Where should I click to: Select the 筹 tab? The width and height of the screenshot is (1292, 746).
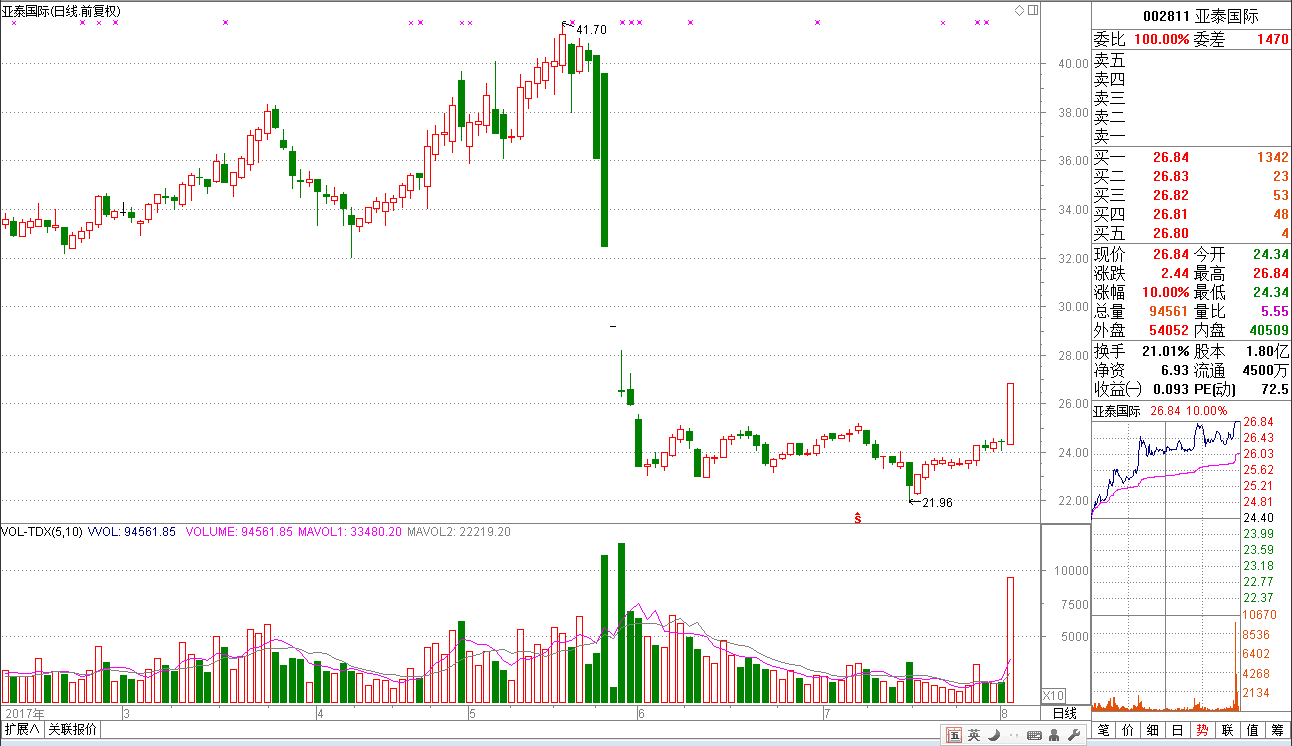pos(1278,730)
